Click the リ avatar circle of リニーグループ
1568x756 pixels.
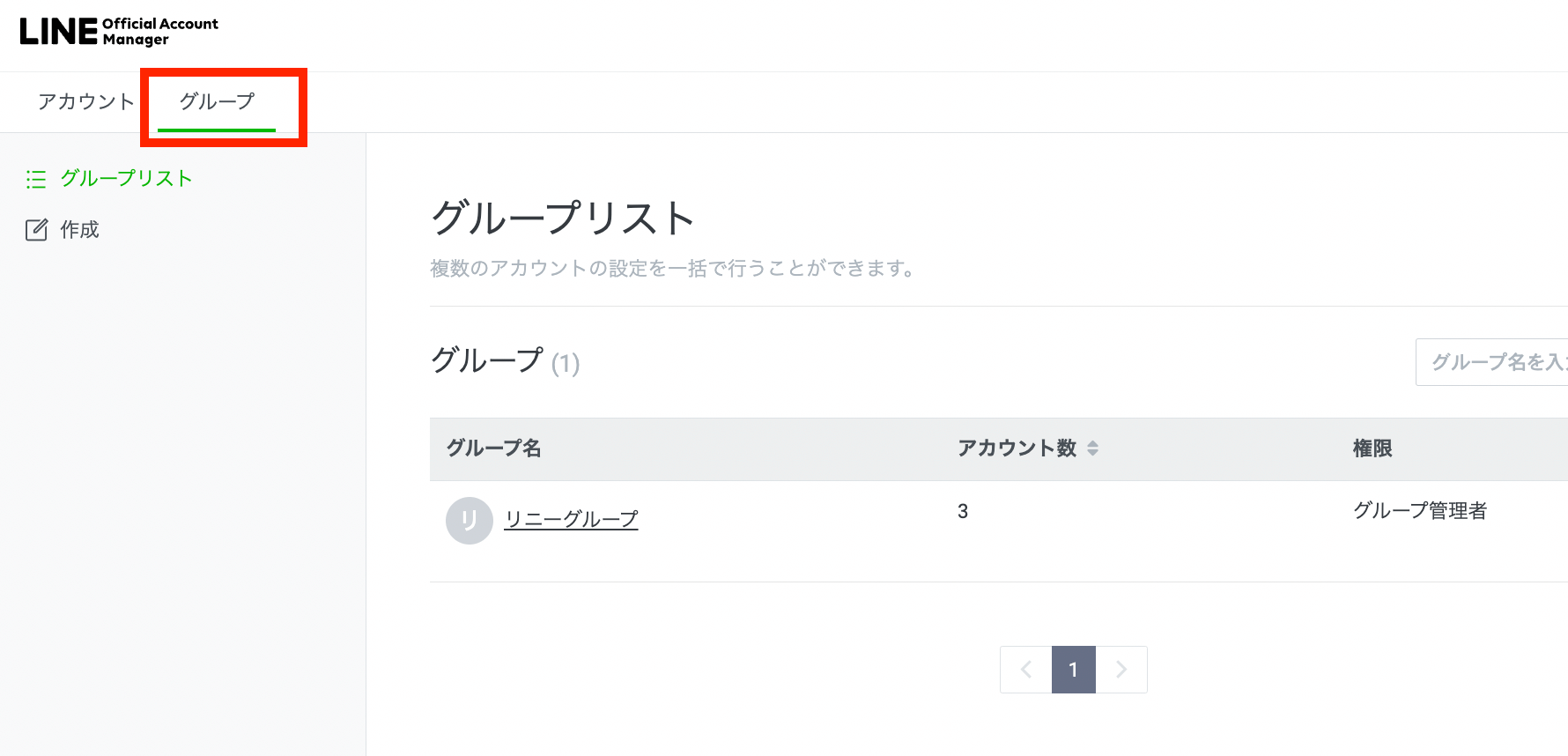(x=469, y=521)
